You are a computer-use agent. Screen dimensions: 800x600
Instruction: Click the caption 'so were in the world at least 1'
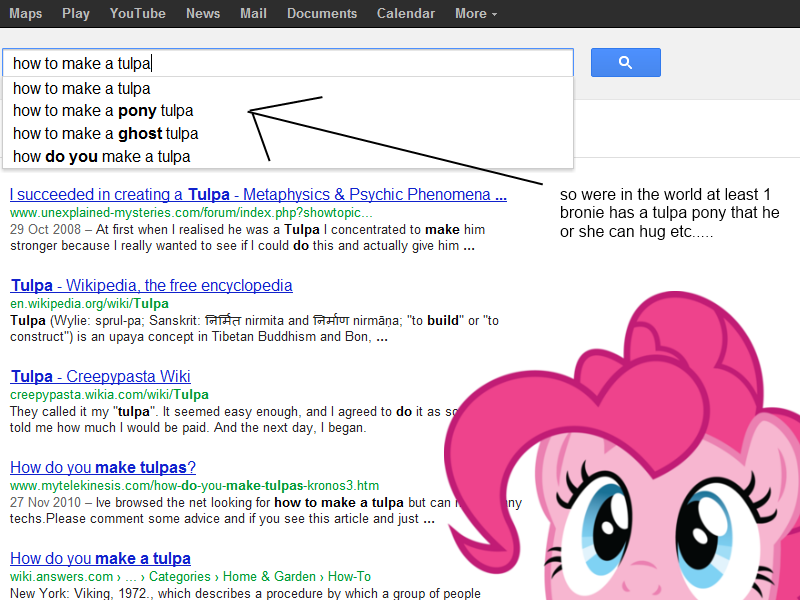coord(665,194)
